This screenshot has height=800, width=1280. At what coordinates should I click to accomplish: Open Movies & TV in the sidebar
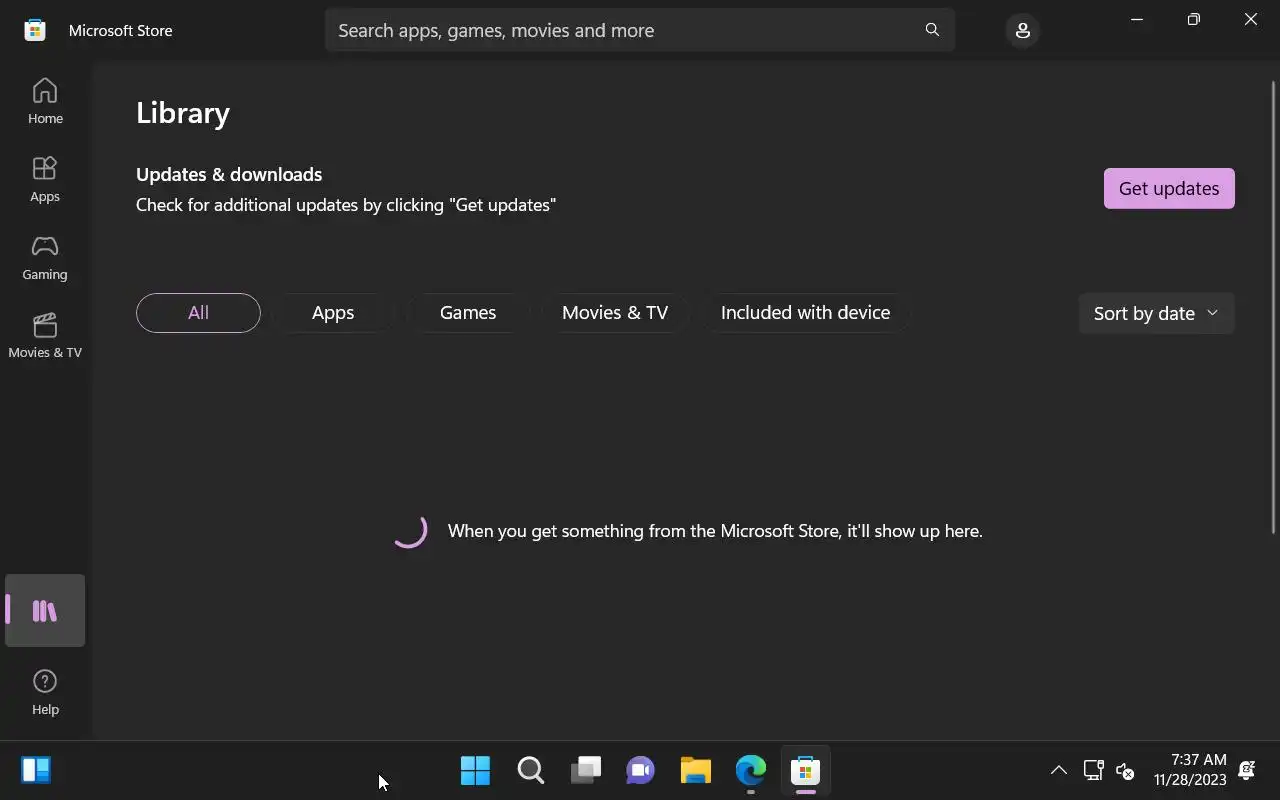coord(45,335)
